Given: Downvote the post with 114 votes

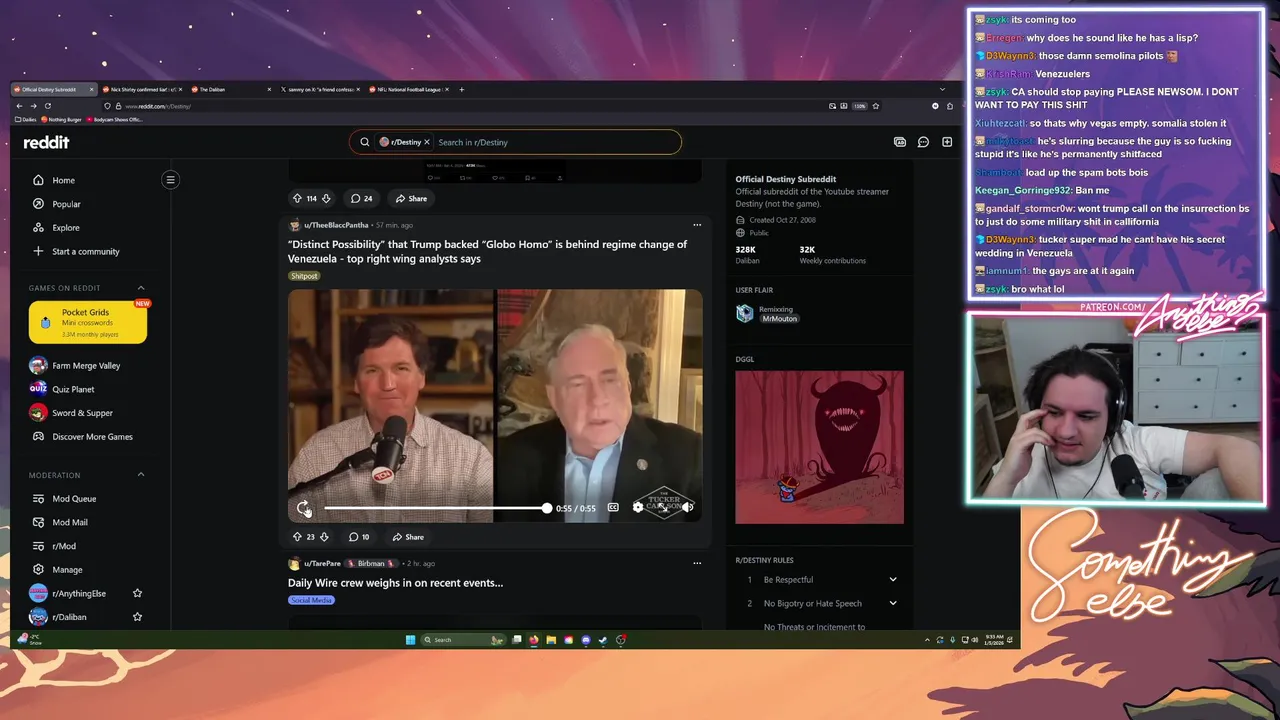Looking at the screenshot, I should [x=326, y=198].
